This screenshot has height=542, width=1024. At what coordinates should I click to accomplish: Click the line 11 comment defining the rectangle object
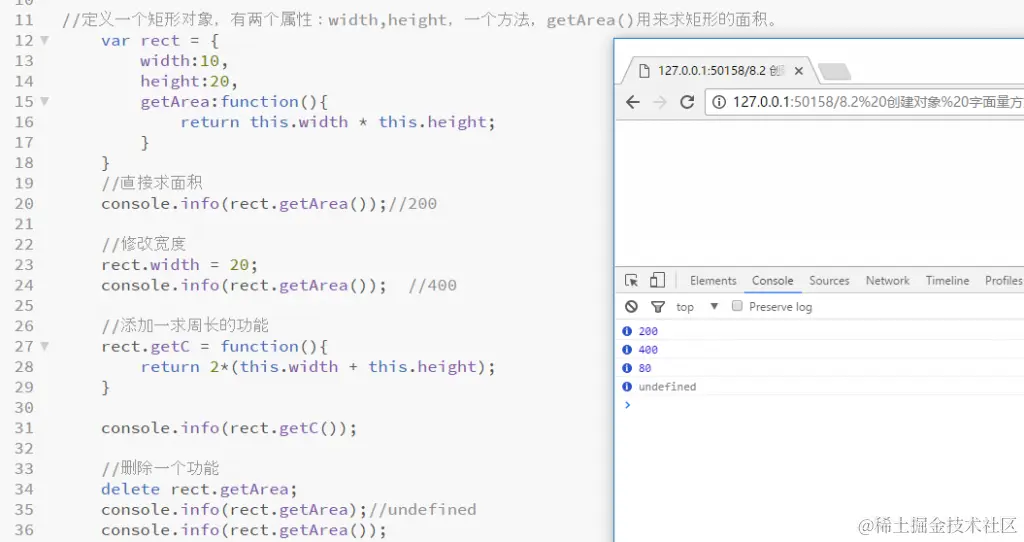coord(420,20)
